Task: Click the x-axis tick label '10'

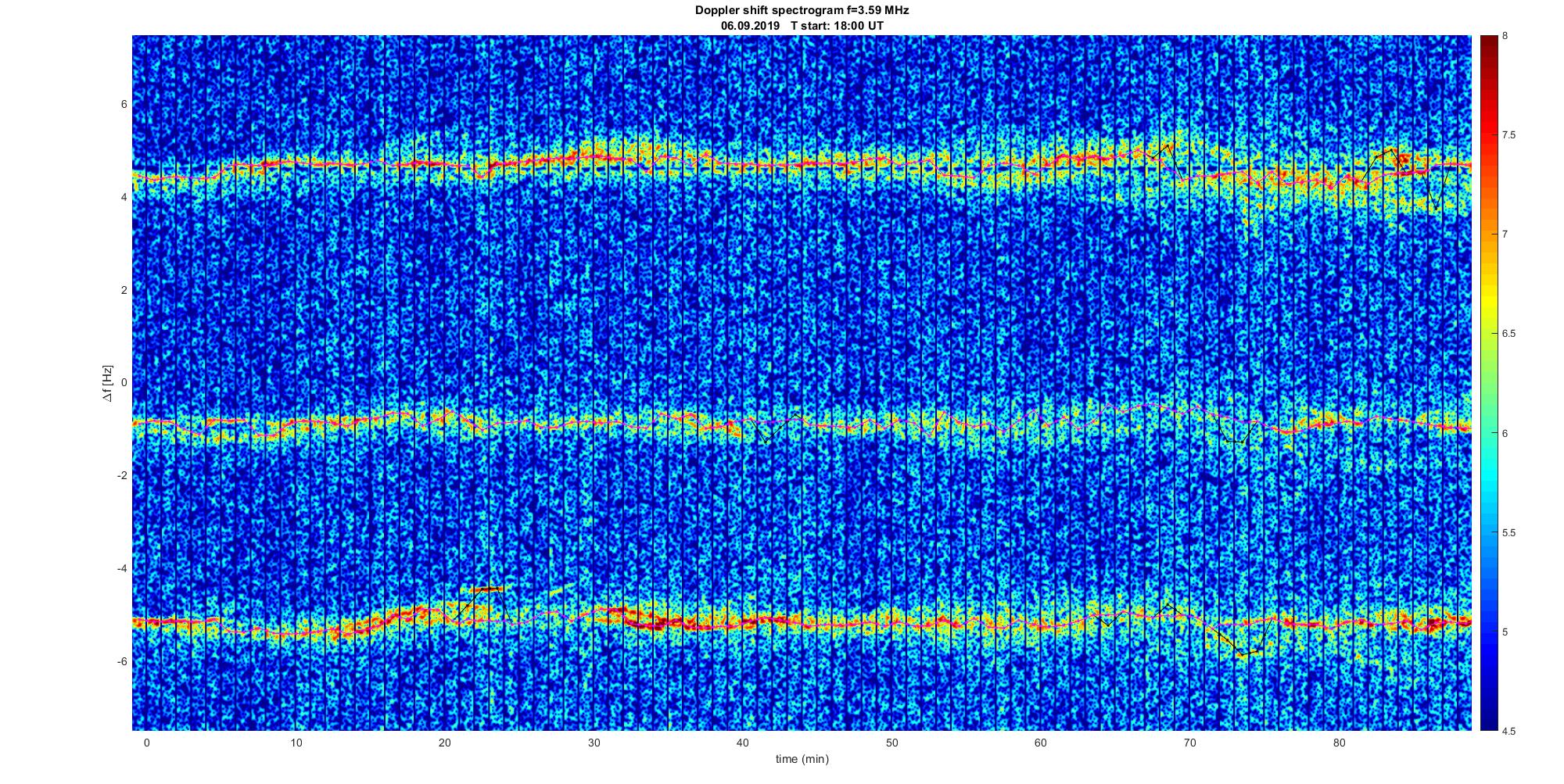Action: 296,743
